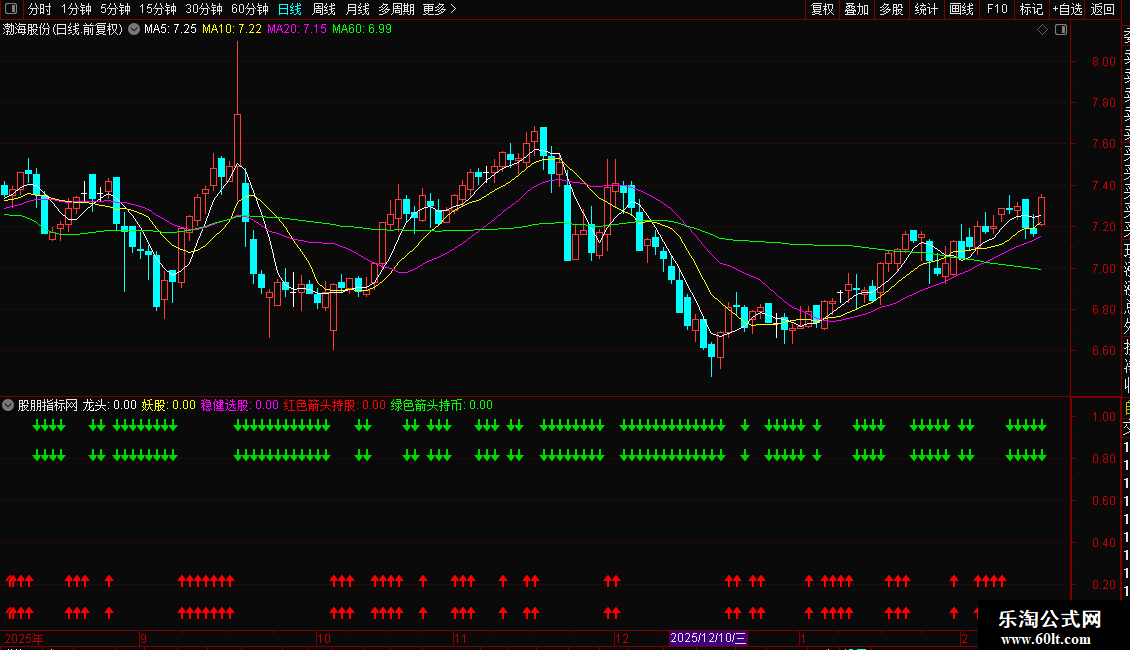Screen dimensions: 1130x650
Task: Select the 60分钟 period tab
Action: (x=249, y=9)
